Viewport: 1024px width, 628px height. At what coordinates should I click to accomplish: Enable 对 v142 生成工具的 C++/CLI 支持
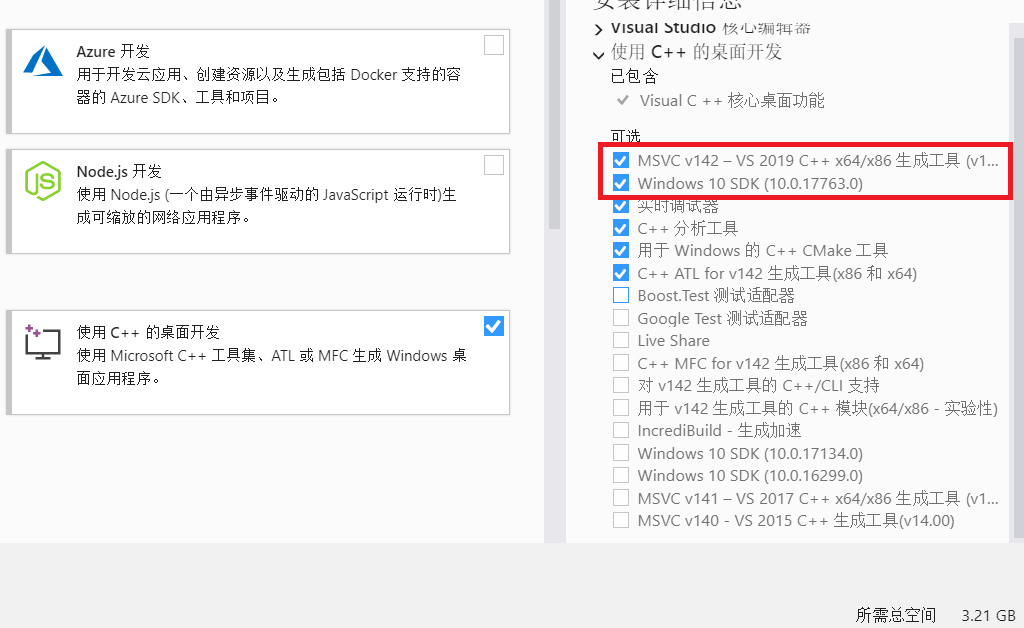[621, 385]
